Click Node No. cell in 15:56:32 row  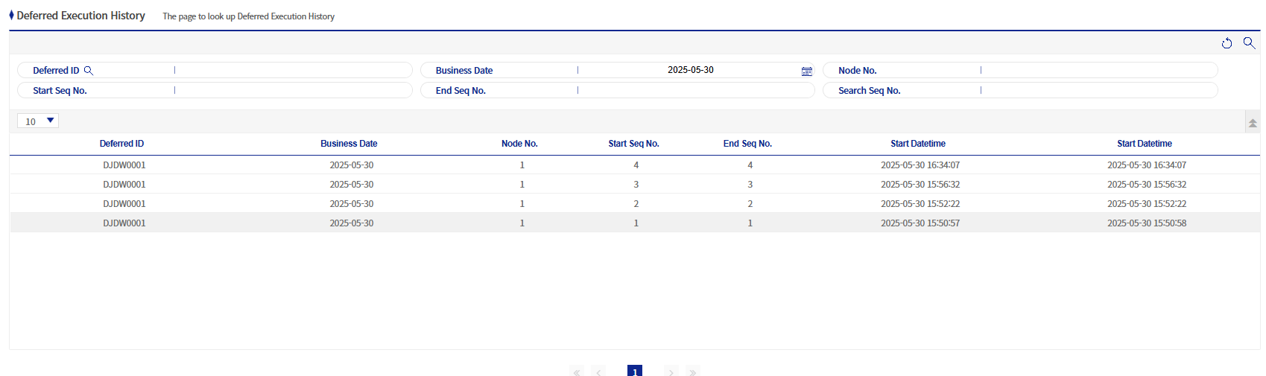click(522, 185)
